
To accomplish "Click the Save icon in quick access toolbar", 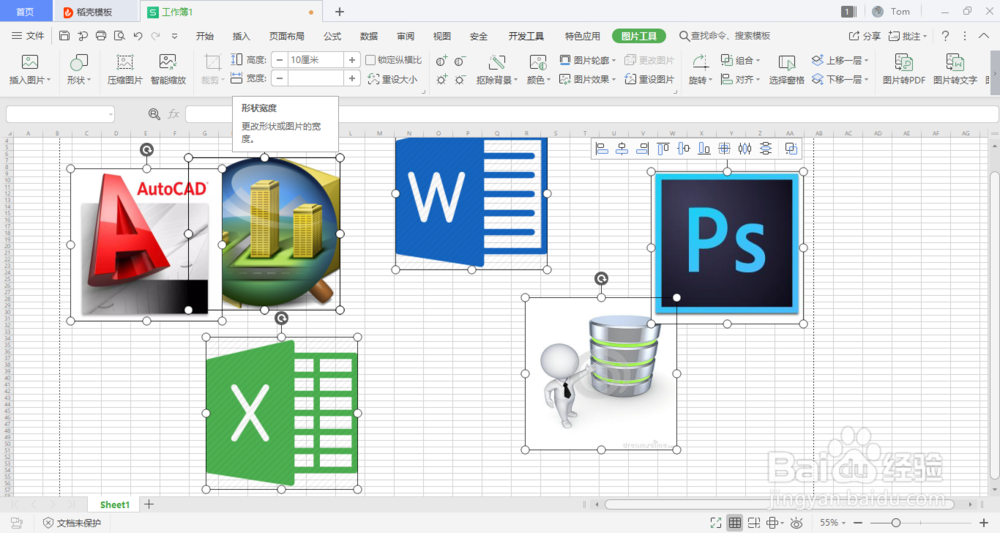I will [64, 36].
